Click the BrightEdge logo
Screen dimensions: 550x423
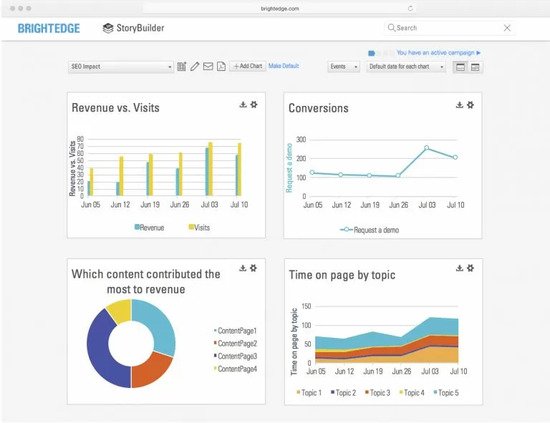pos(49,28)
